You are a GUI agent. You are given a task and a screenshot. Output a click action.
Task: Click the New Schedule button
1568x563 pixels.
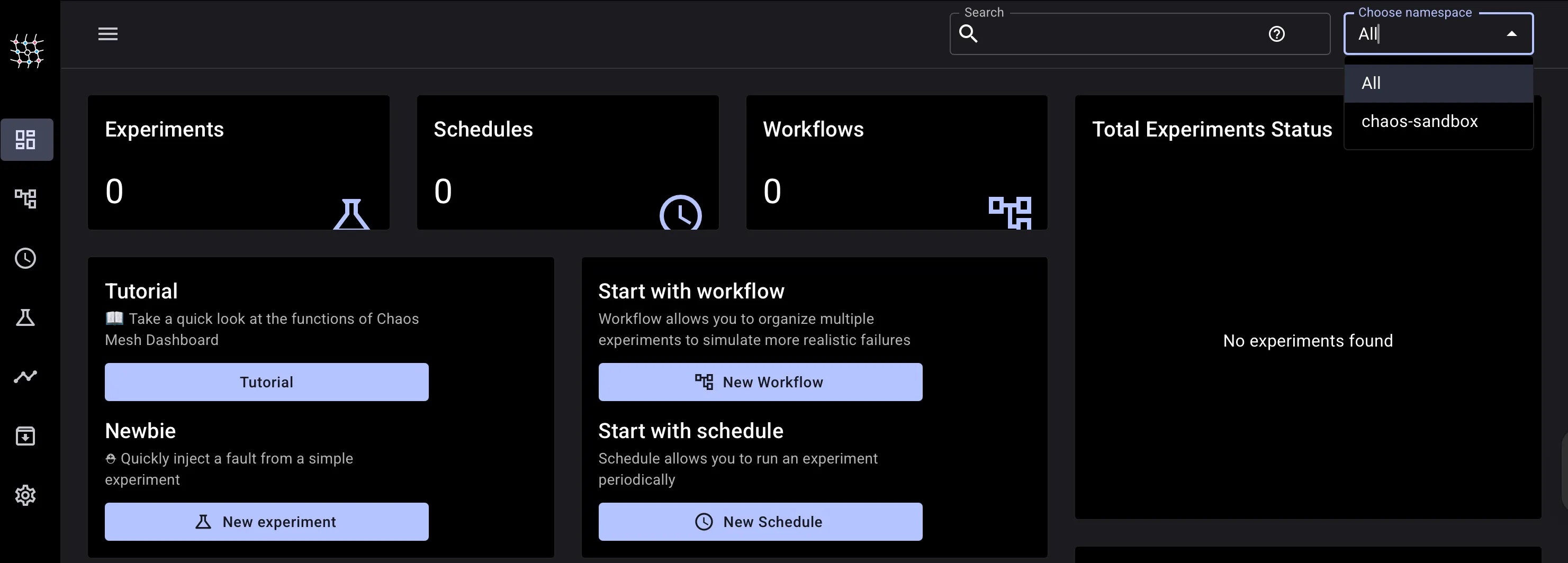pyautogui.click(x=760, y=522)
